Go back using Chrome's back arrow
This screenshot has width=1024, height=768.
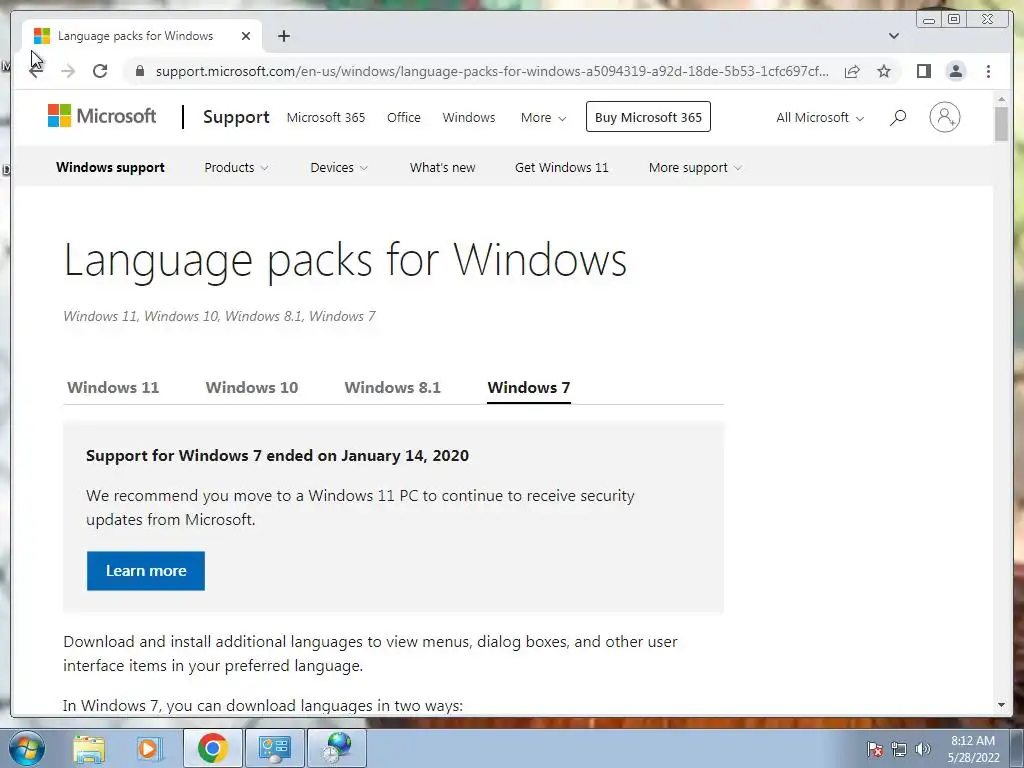36,71
